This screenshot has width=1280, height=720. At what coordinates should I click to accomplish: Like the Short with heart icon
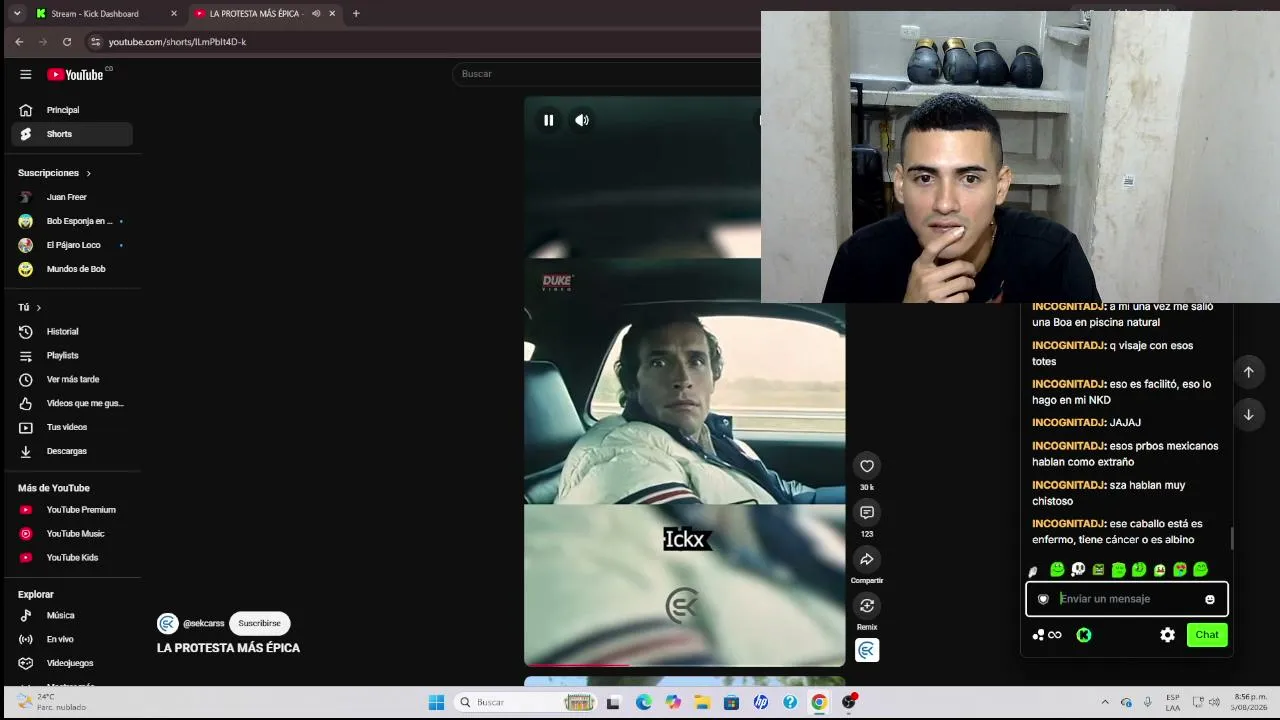pyautogui.click(x=867, y=466)
